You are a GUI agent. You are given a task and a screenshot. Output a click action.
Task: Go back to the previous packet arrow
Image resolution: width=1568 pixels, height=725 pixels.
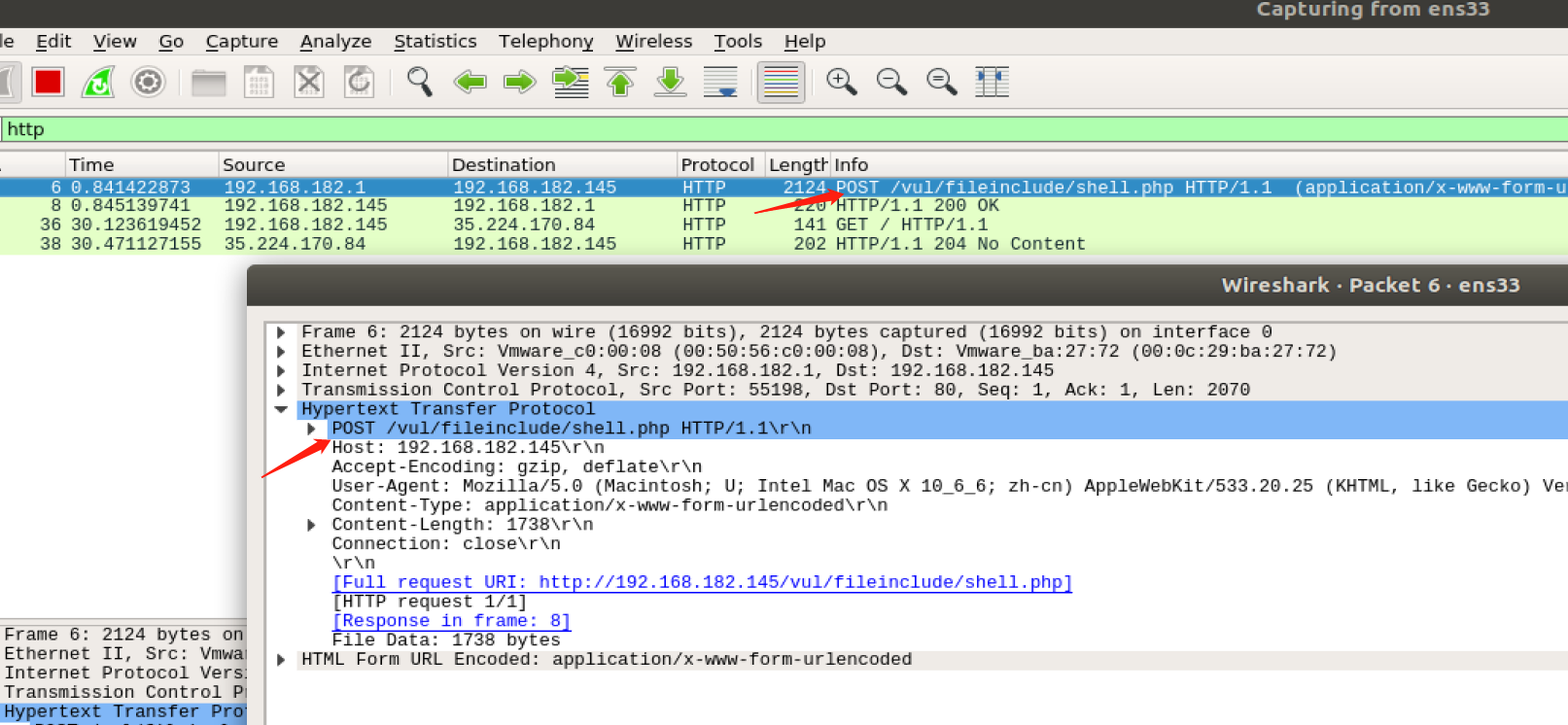click(x=470, y=82)
